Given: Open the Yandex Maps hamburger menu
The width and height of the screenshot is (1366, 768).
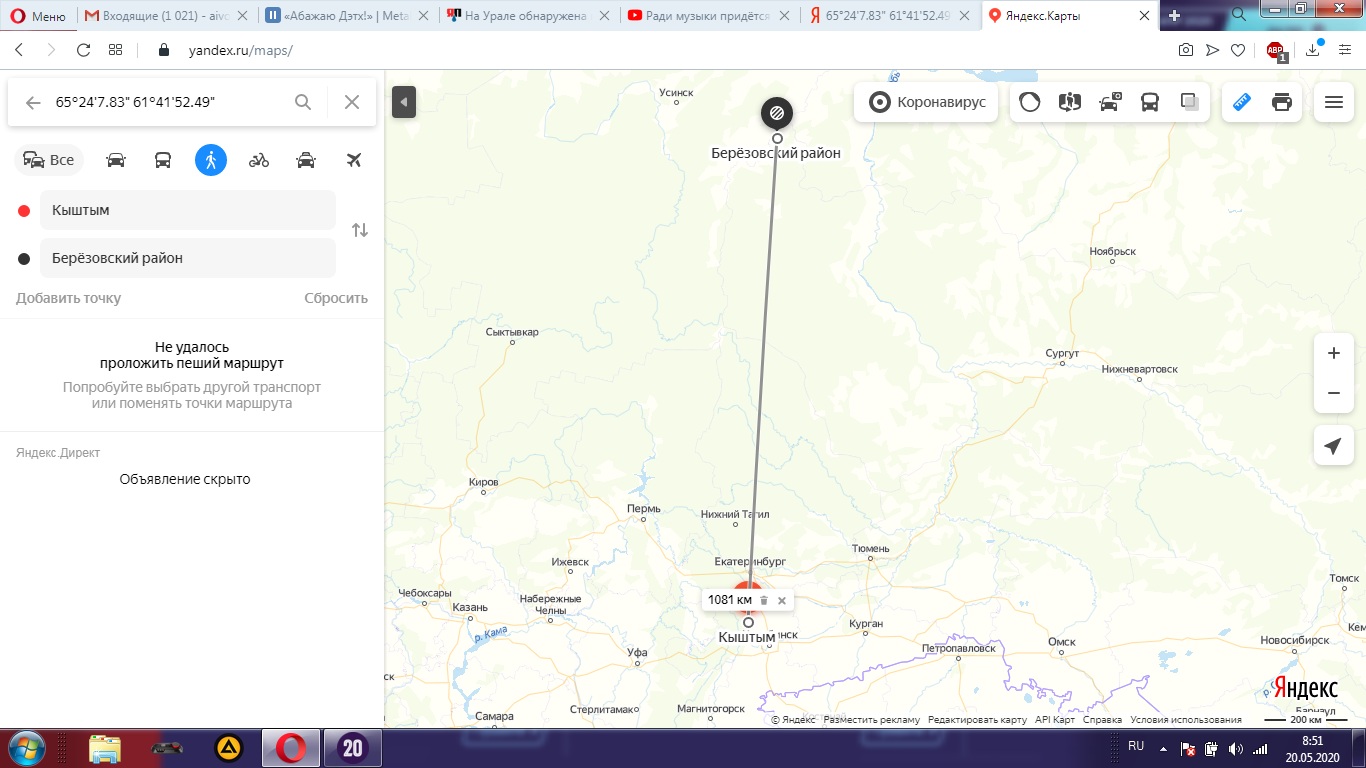Looking at the screenshot, I should coord(1333,102).
